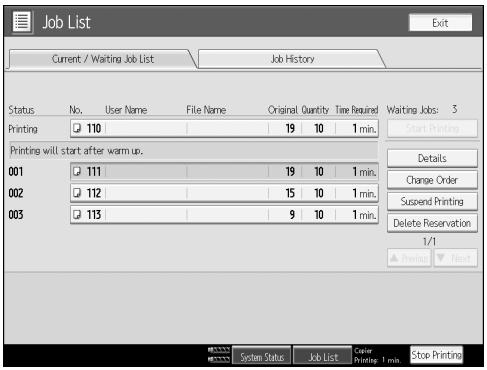Switch to Current / Waiting Job List tab
Screen dimensions: 487x370
[103, 59]
